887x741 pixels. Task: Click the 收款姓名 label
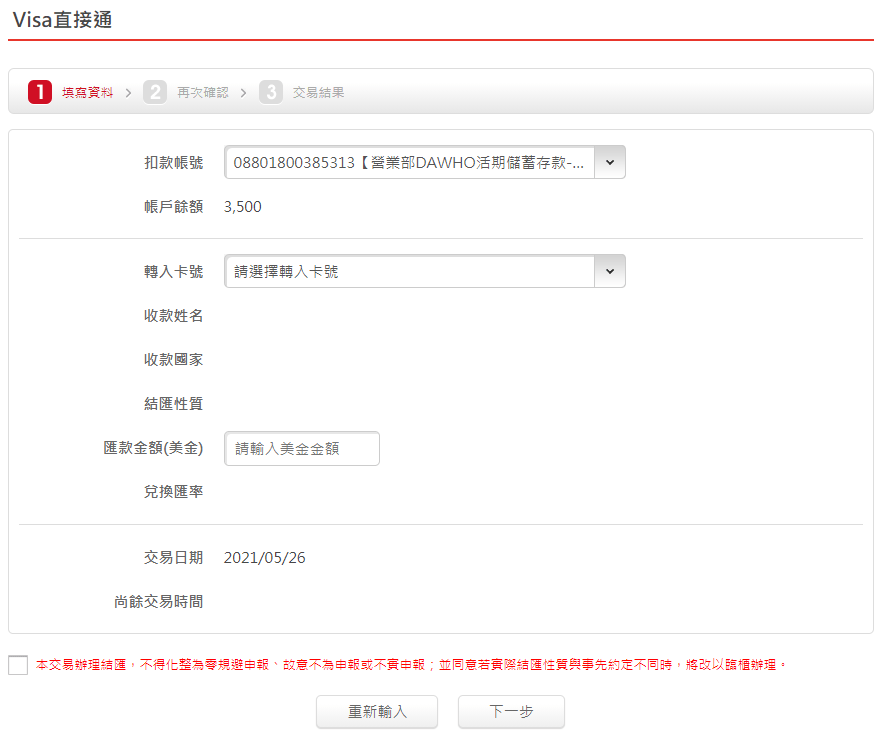coord(173,316)
